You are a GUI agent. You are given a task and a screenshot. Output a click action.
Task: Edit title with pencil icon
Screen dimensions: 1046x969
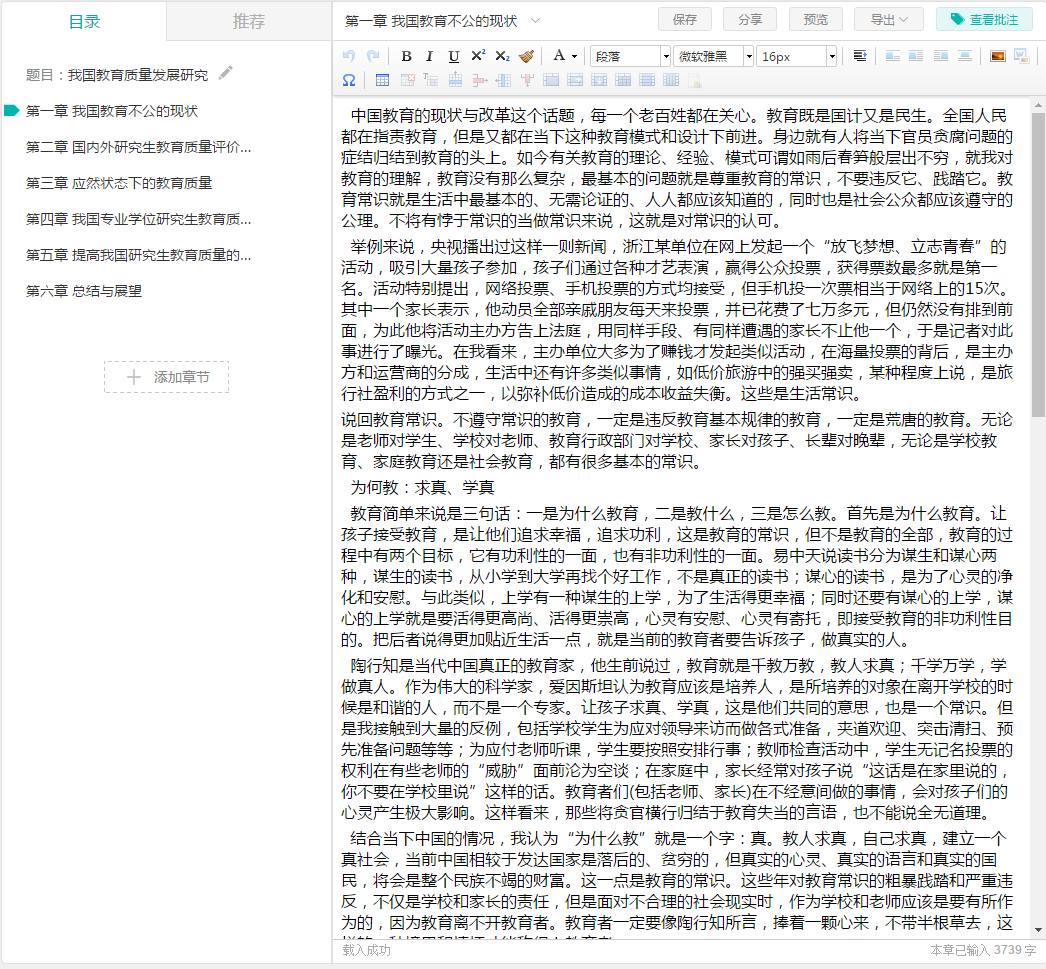coord(226,73)
